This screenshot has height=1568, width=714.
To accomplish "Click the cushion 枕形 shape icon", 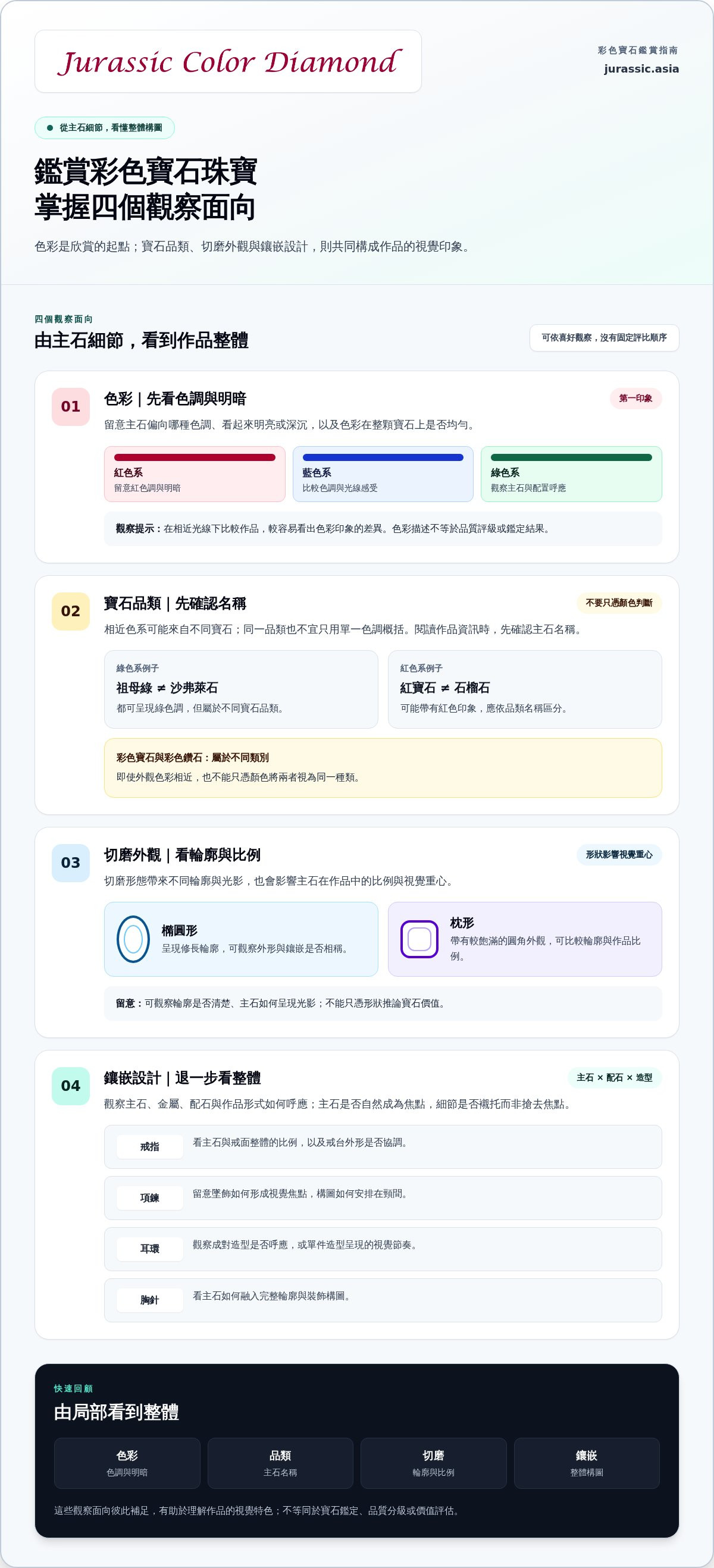I will click(419, 939).
